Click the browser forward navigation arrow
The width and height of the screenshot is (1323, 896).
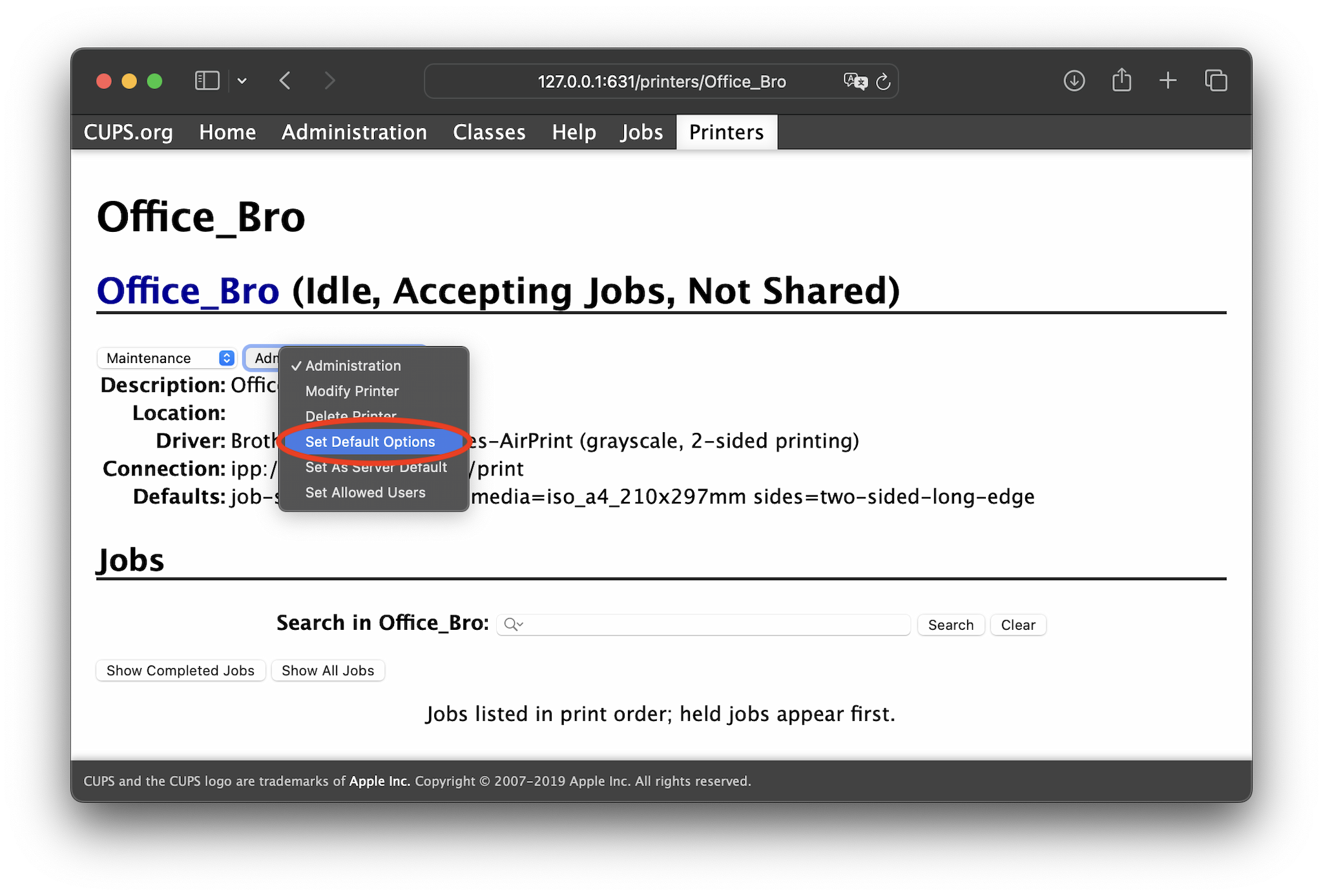pos(328,82)
